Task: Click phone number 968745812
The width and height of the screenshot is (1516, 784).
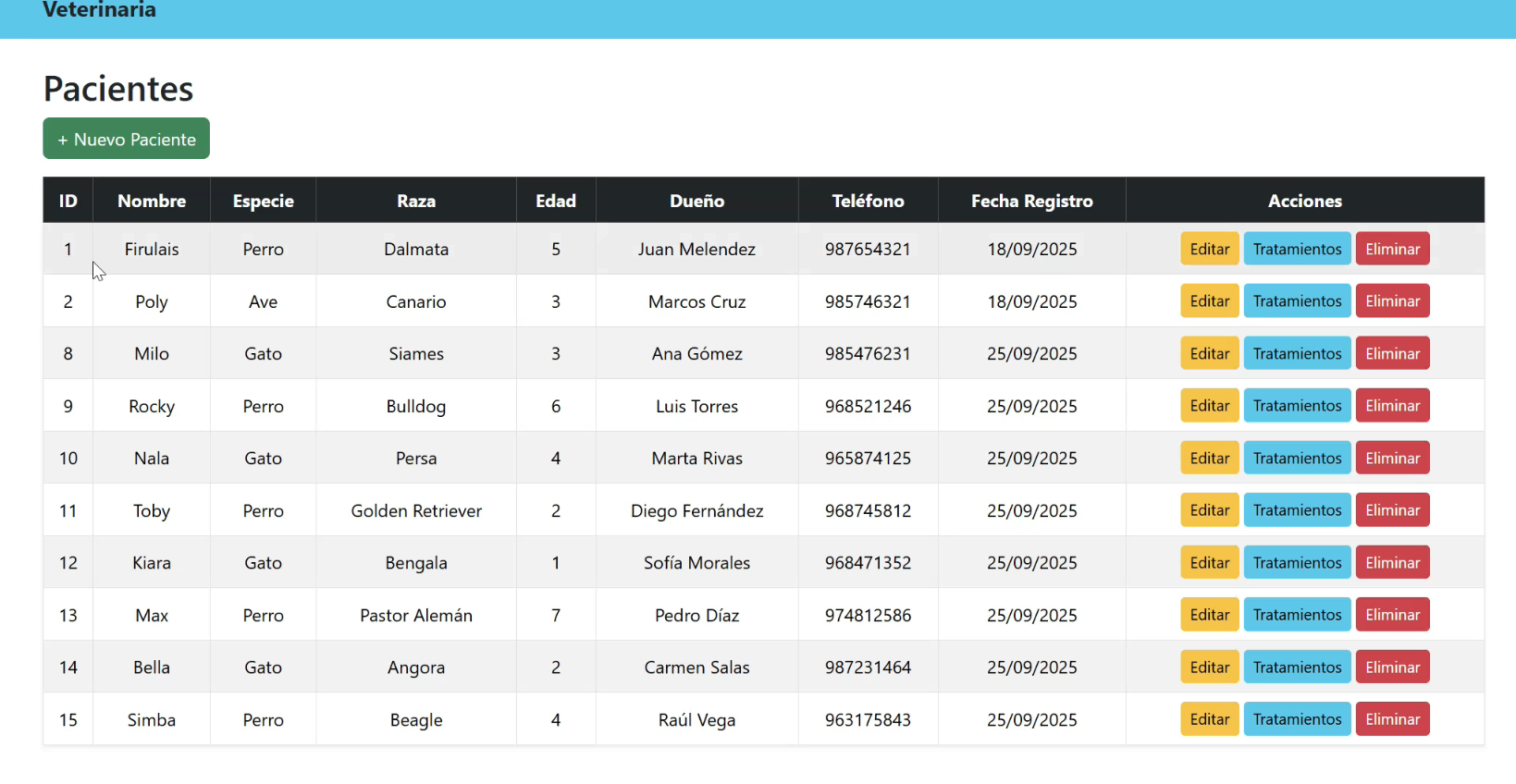Action: click(x=868, y=510)
